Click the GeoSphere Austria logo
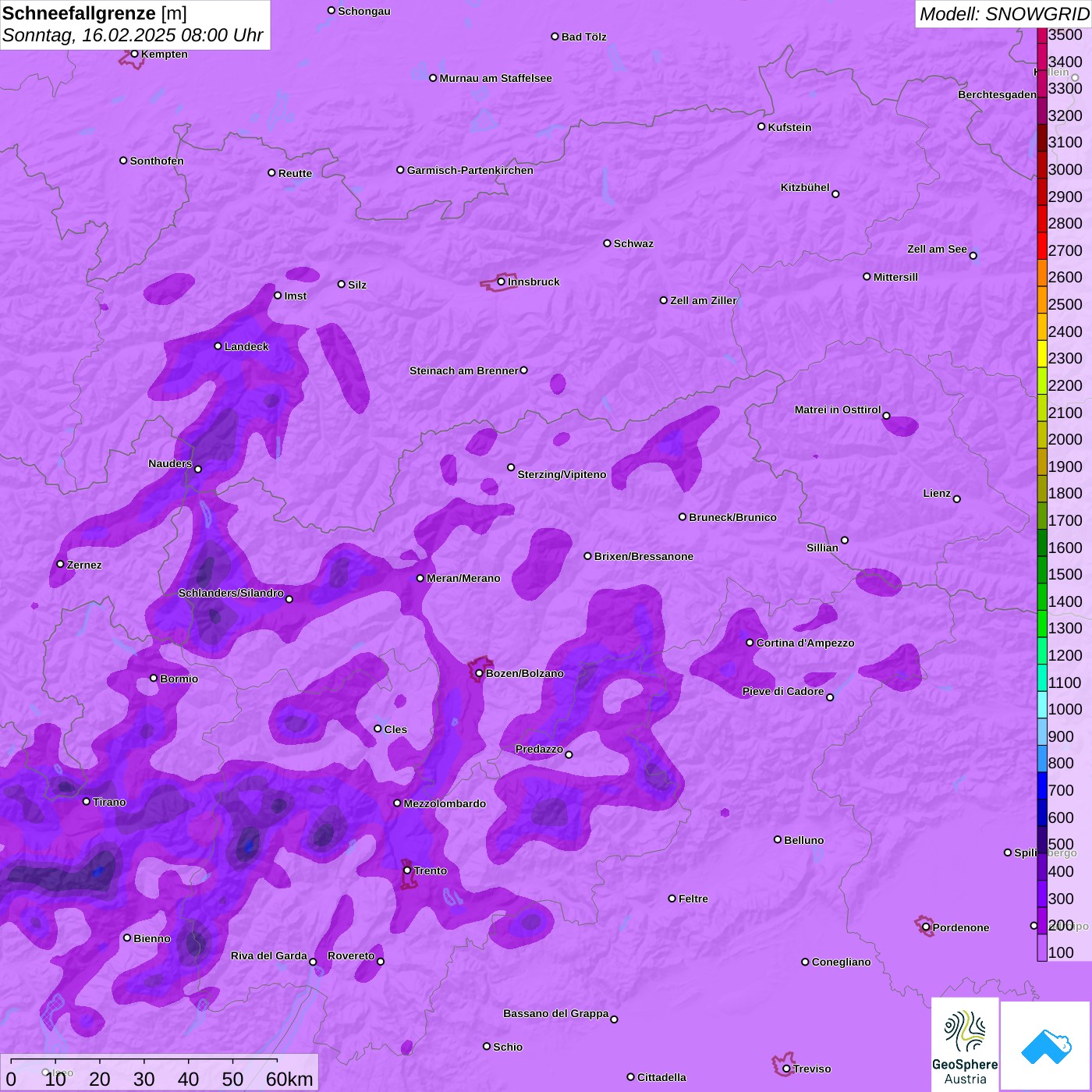Screen dimensions: 1092x1092 pyautogui.click(x=965, y=1045)
